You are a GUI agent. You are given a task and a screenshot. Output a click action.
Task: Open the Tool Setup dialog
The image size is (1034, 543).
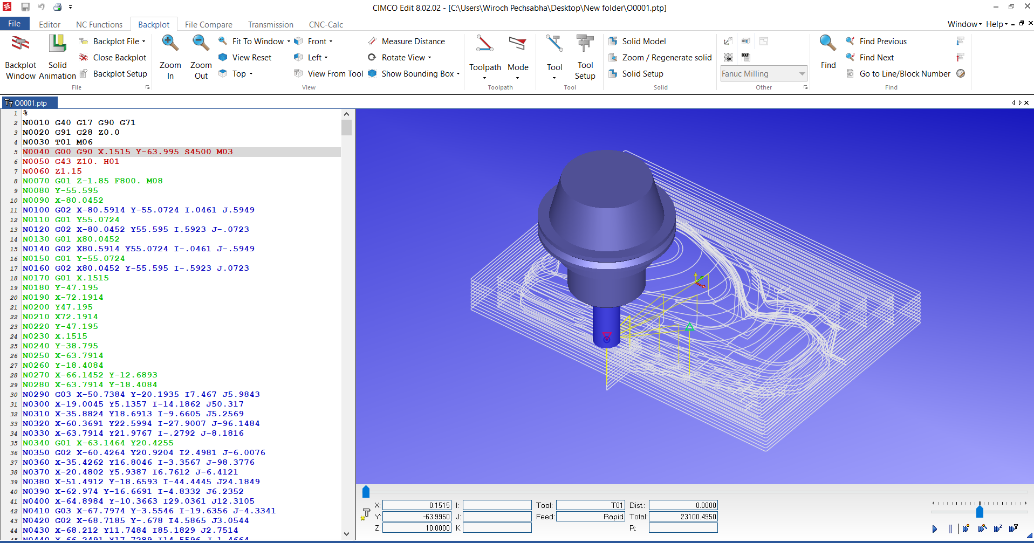coord(585,57)
